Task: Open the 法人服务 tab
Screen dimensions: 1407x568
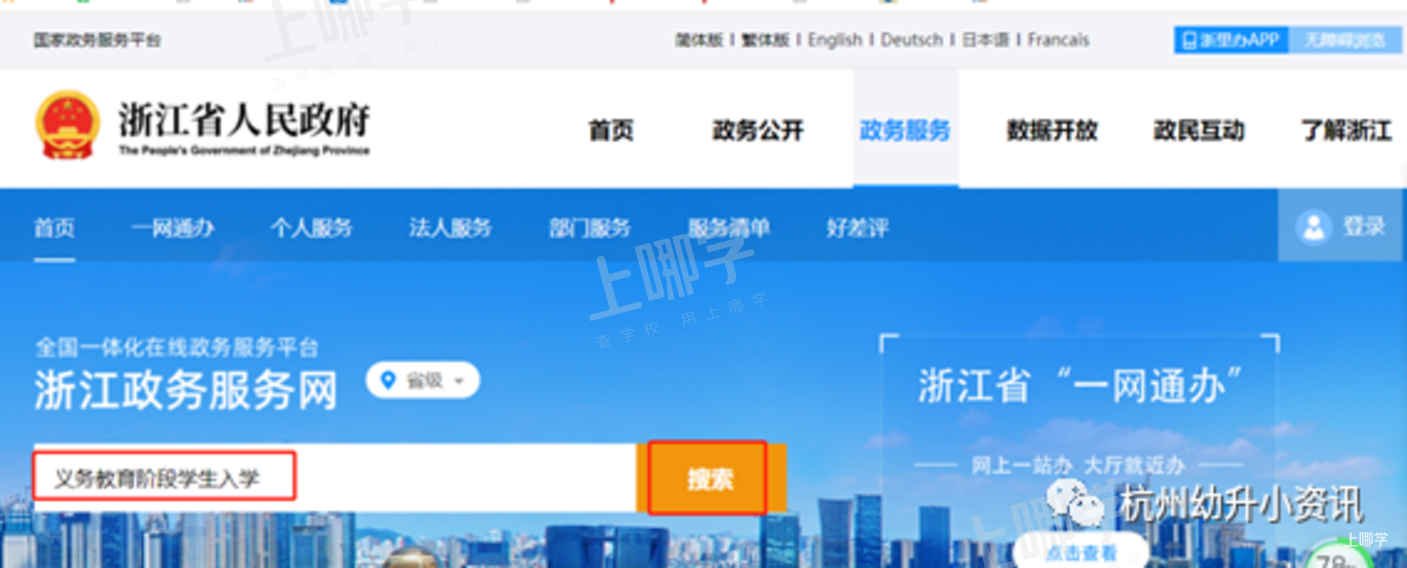Action: click(450, 228)
